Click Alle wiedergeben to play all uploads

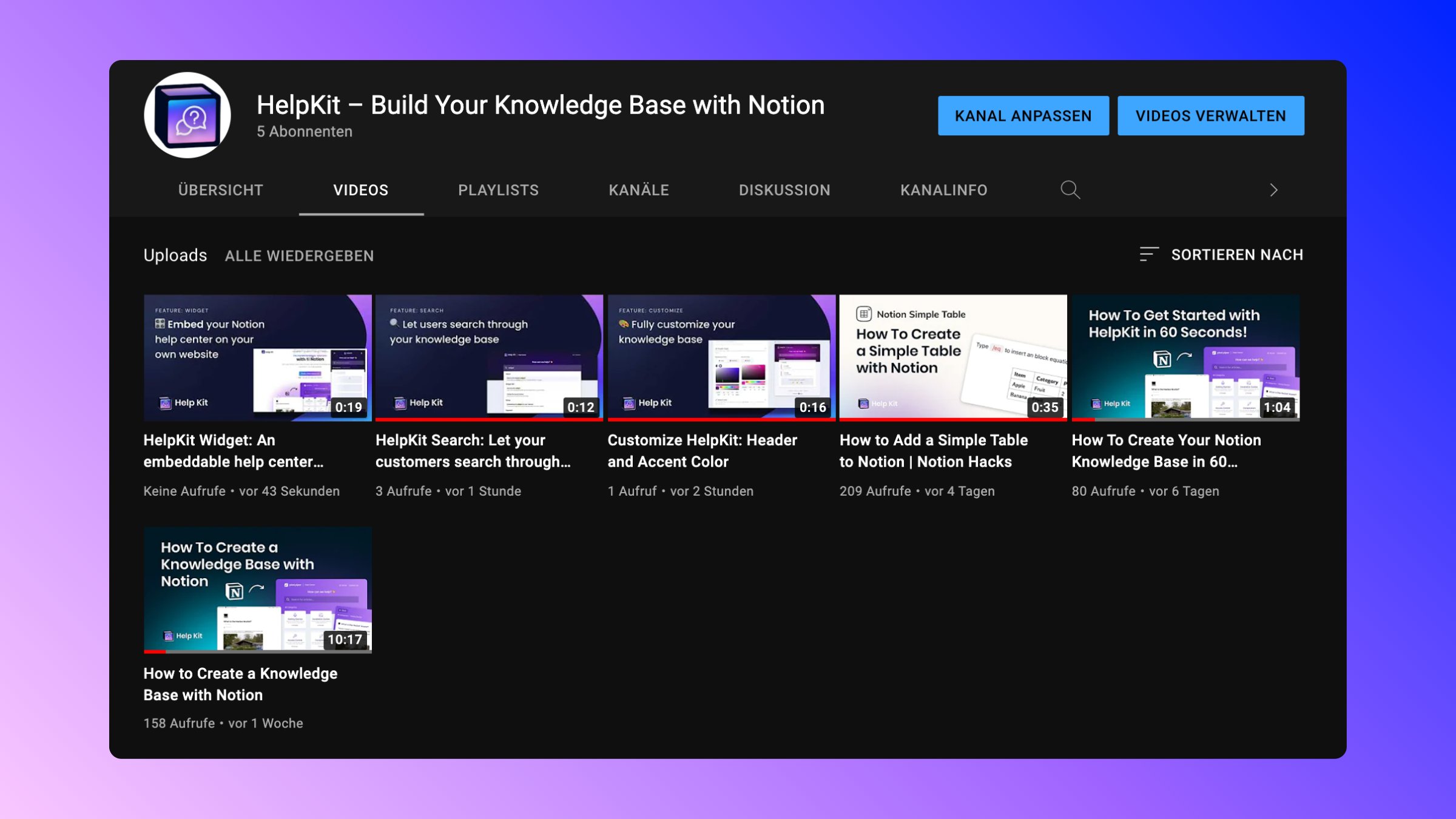click(299, 255)
